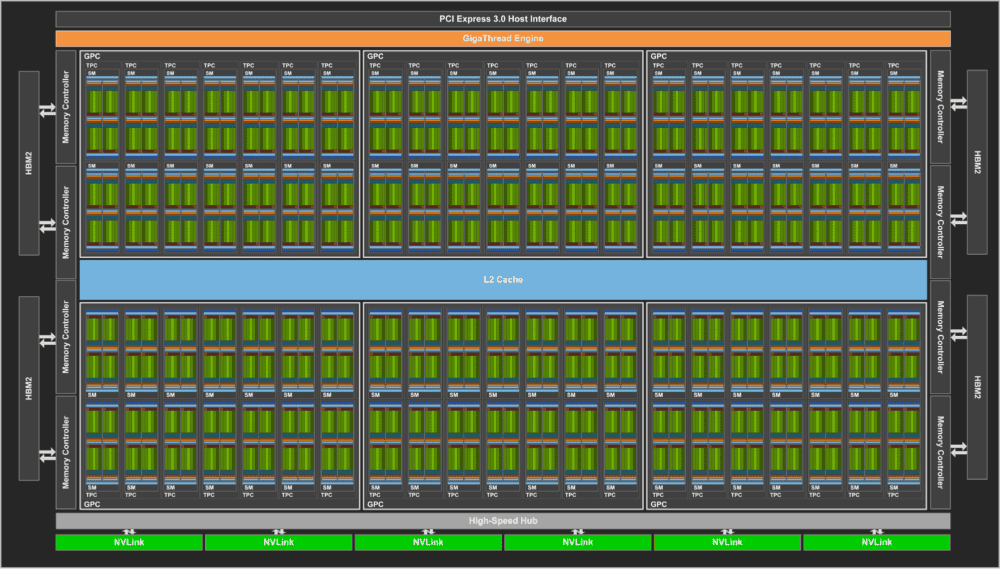1000x569 pixels.
Task: Click the topmost left-side Memory Controller
Action: coord(66,107)
